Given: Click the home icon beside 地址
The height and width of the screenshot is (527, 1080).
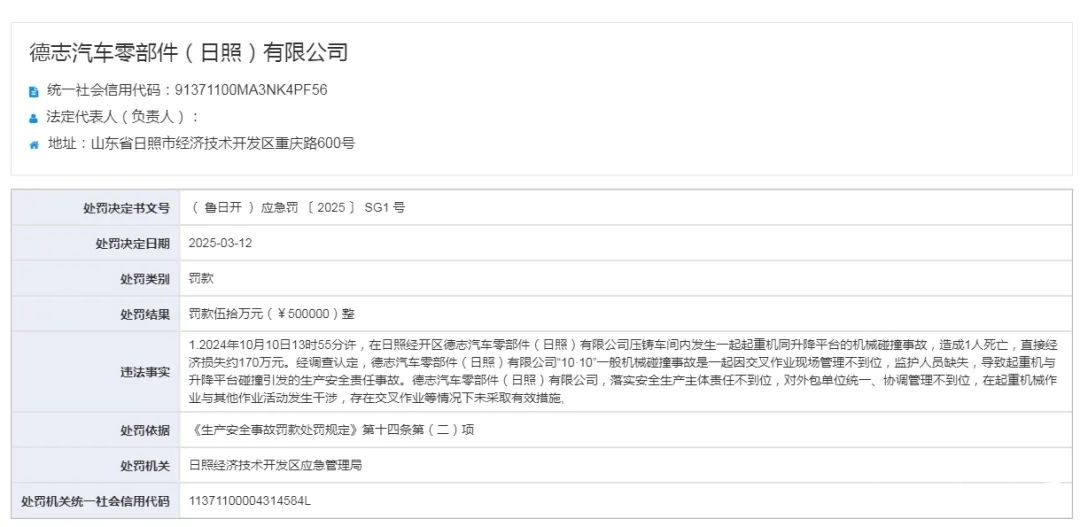Looking at the screenshot, I should pos(33,145).
